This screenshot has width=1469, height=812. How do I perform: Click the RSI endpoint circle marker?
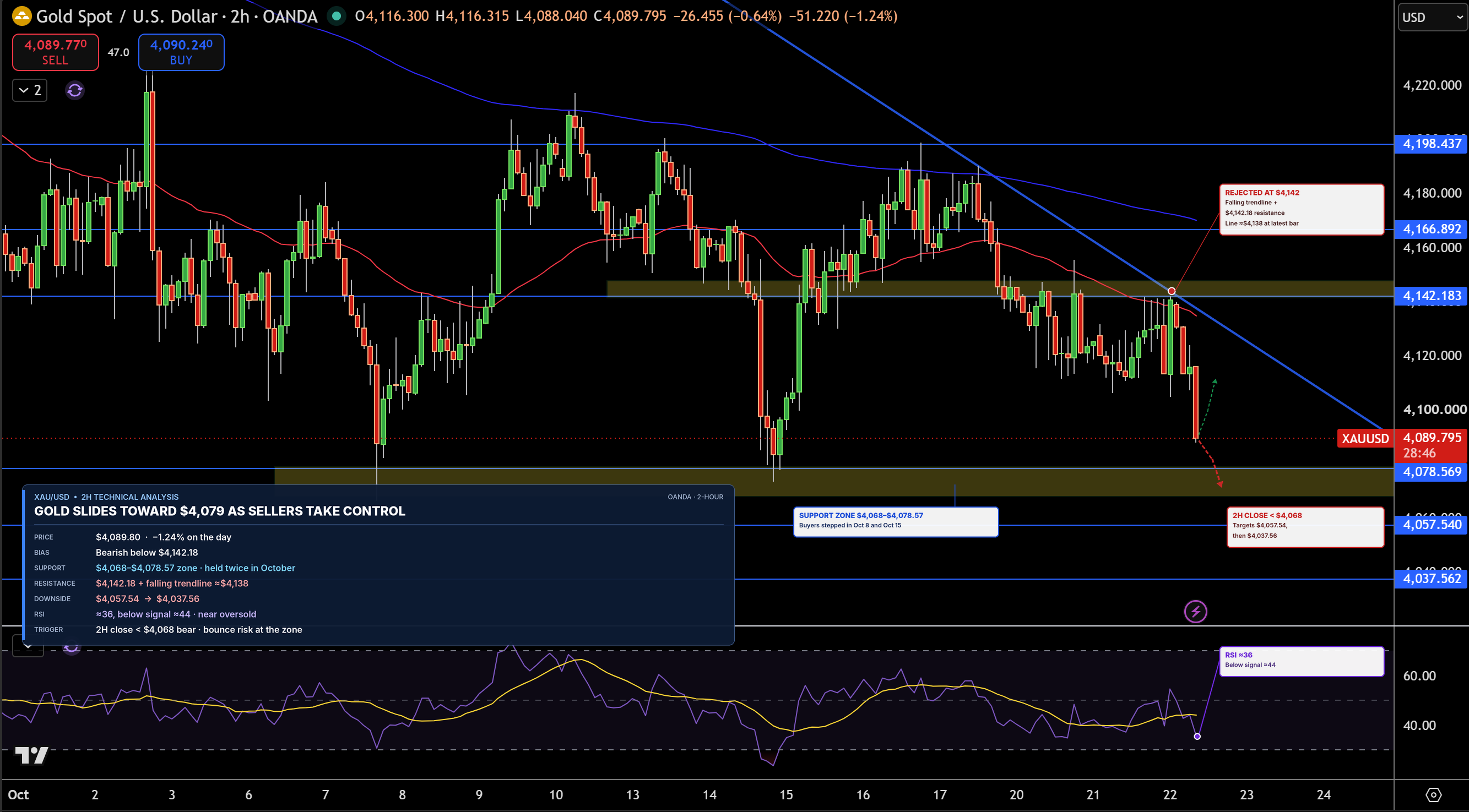coord(1197,736)
